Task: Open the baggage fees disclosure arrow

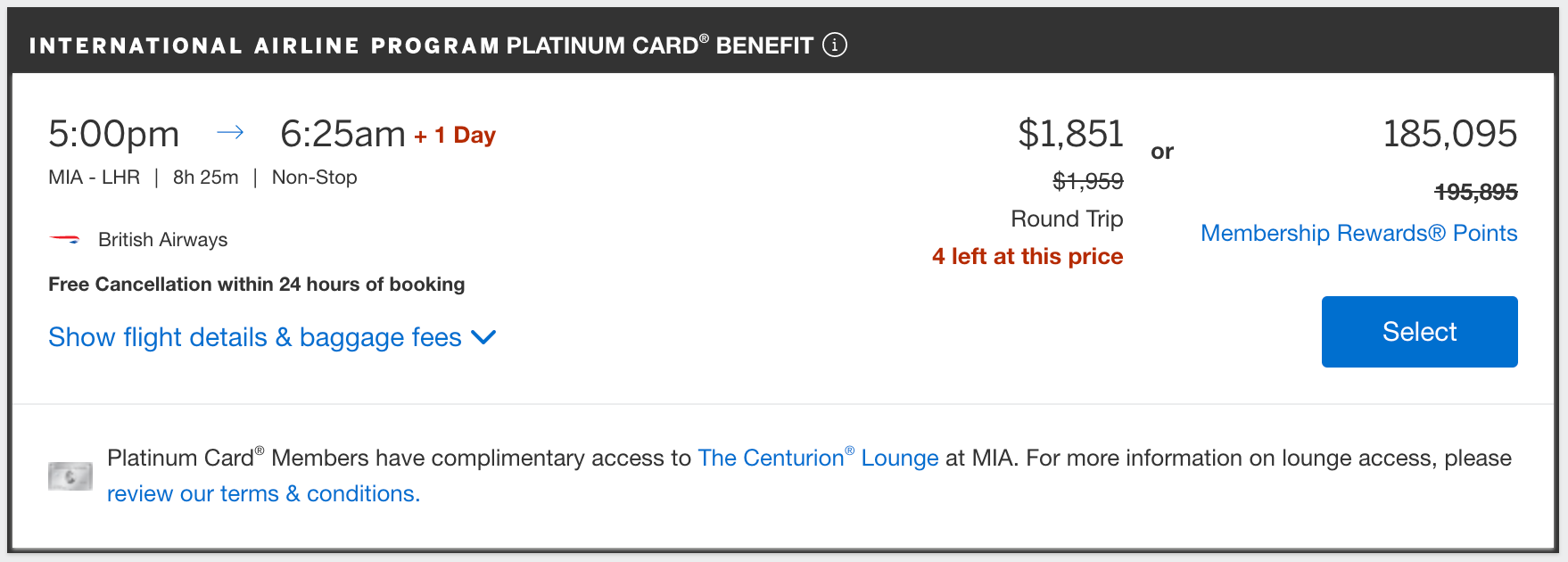Action: (x=483, y=338)
